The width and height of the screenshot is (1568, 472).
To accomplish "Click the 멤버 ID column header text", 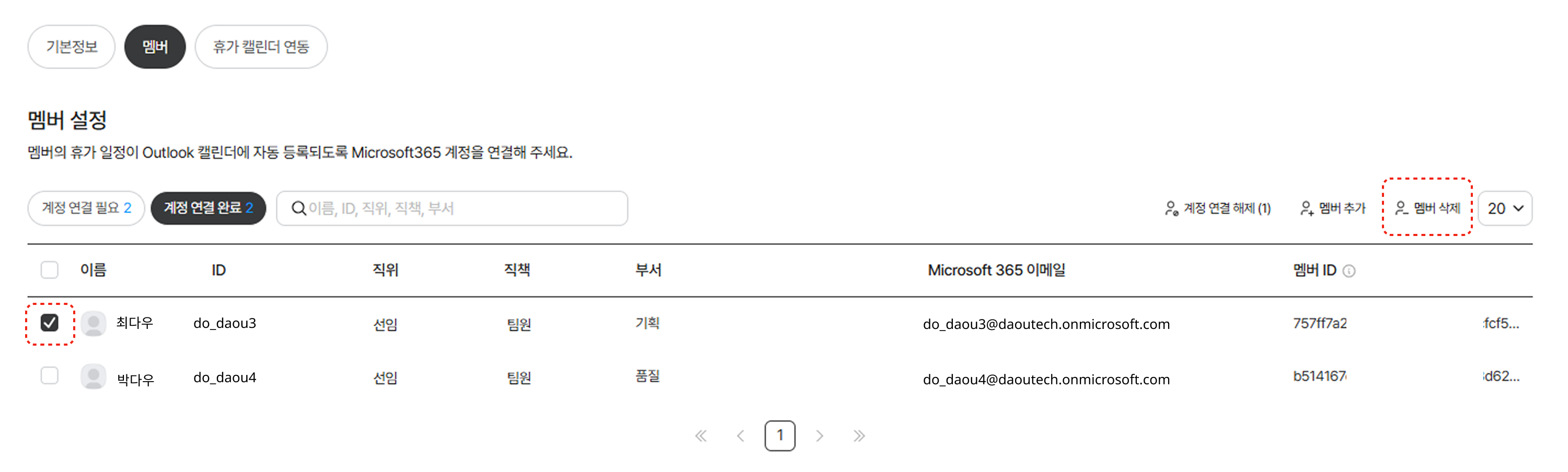I will [x=1315, y=270].
